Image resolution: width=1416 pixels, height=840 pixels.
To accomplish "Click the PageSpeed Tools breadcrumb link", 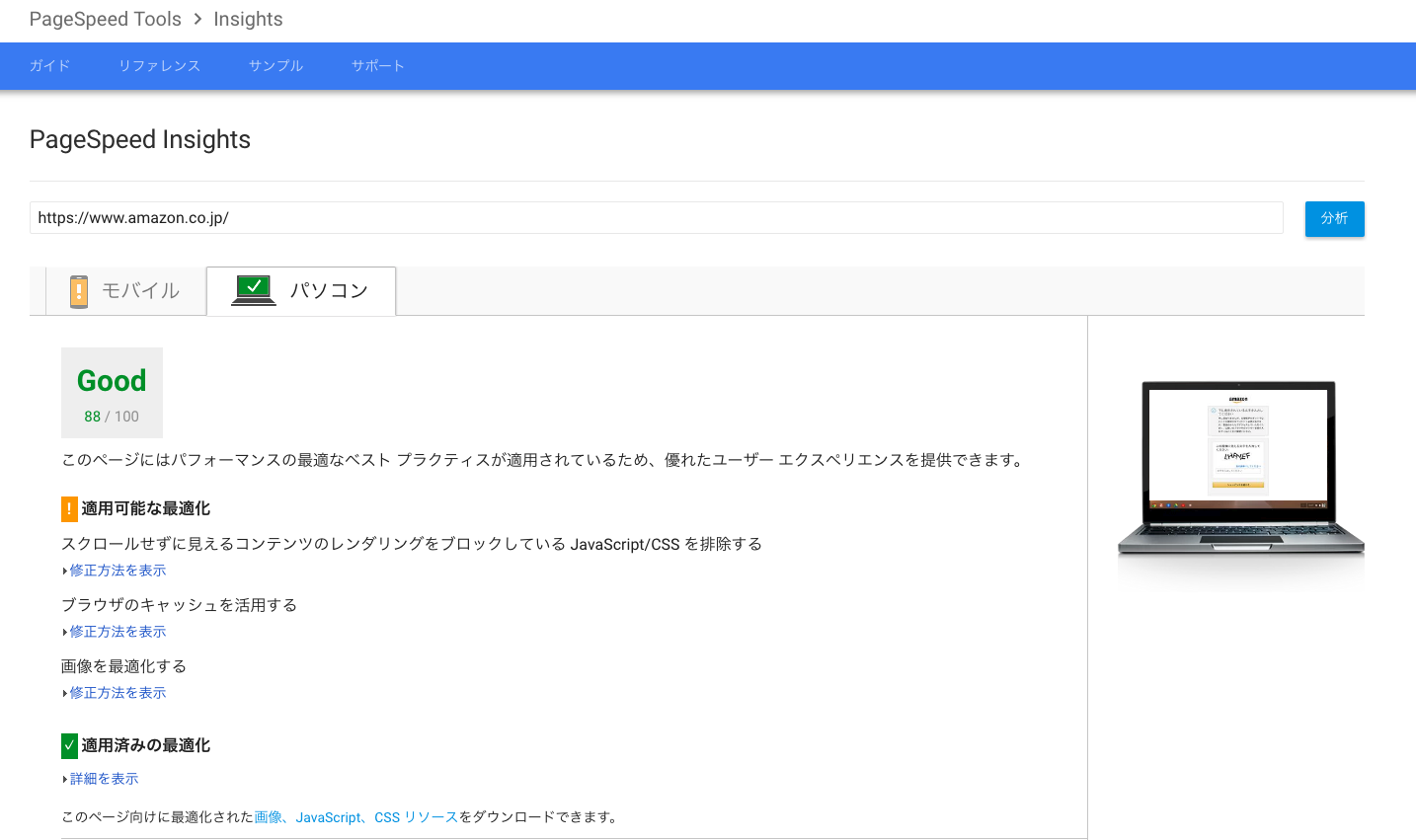I will [106, 19].
